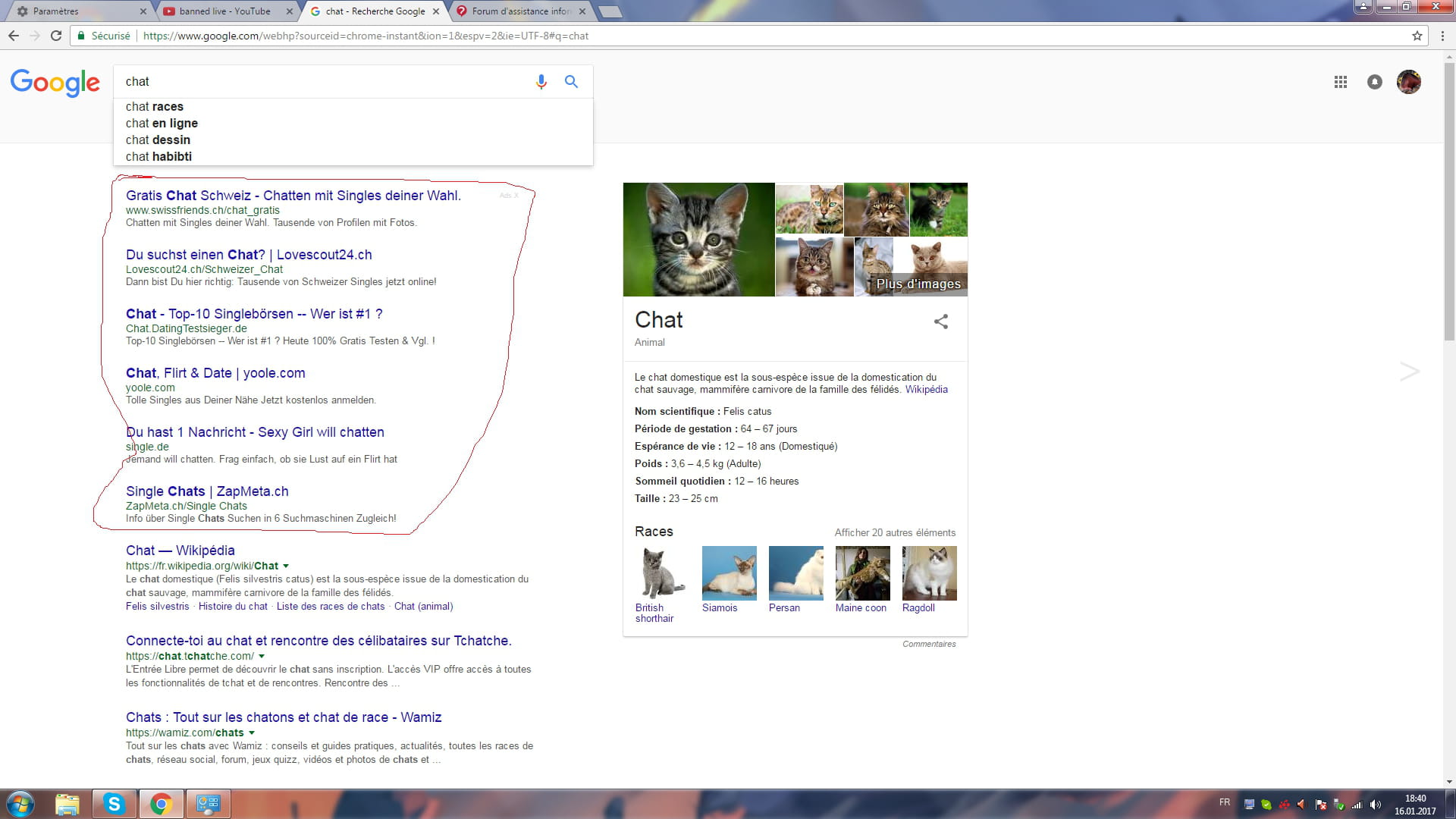Open Wamiz chatons result
The height and width of the screenshot is (819, 1456).
pyautogui.click(x=284, y=717)
